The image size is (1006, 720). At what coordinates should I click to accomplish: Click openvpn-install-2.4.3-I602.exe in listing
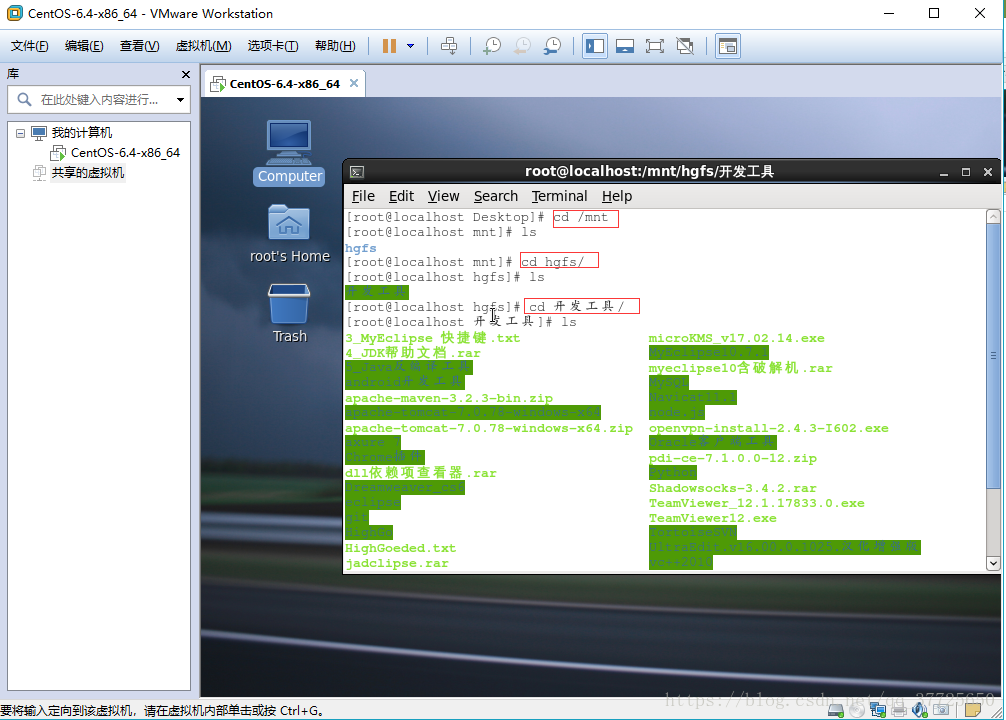tap(769, 429)
